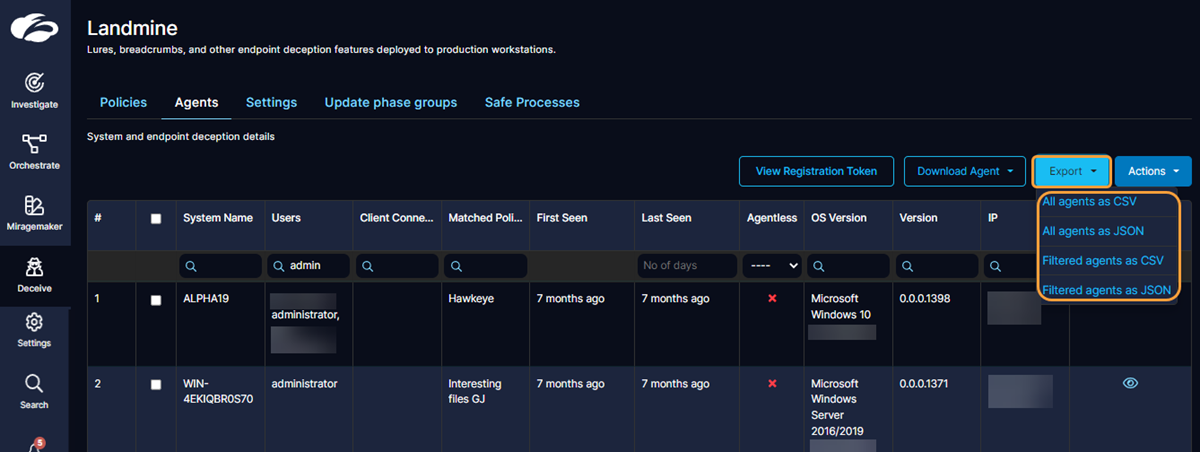
Task: Tick the checkbox for ALPHA19 row
Action: [156, 300]
